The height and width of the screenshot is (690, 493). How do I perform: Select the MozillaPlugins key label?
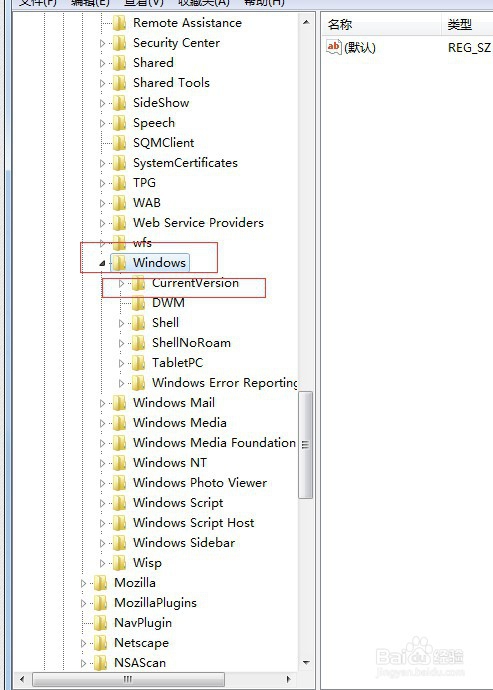(155, 603)
